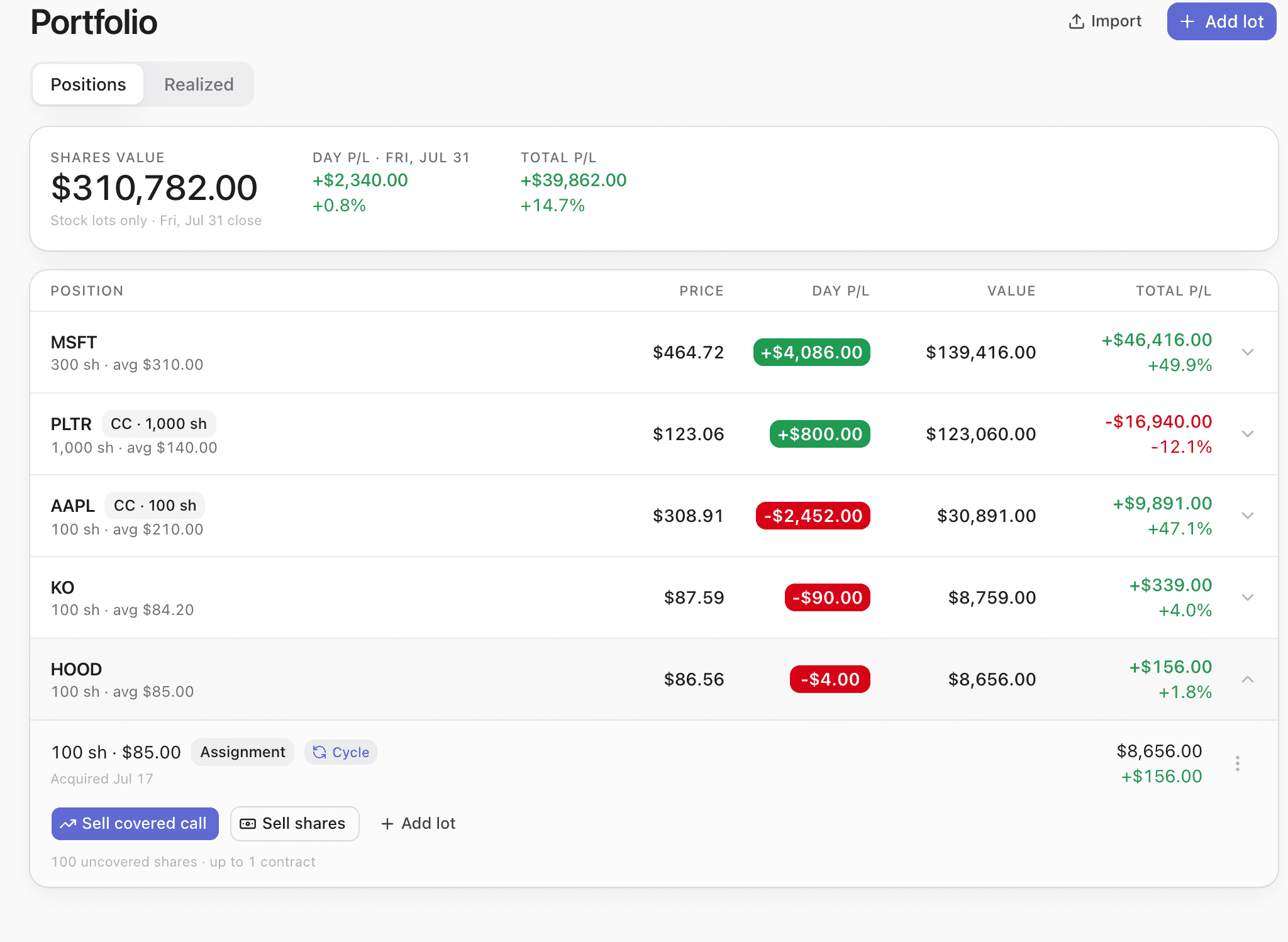This screenshot has height=942, width=1288.
Task: Click the $87.59 KO price
Action: tap(694, 597)
